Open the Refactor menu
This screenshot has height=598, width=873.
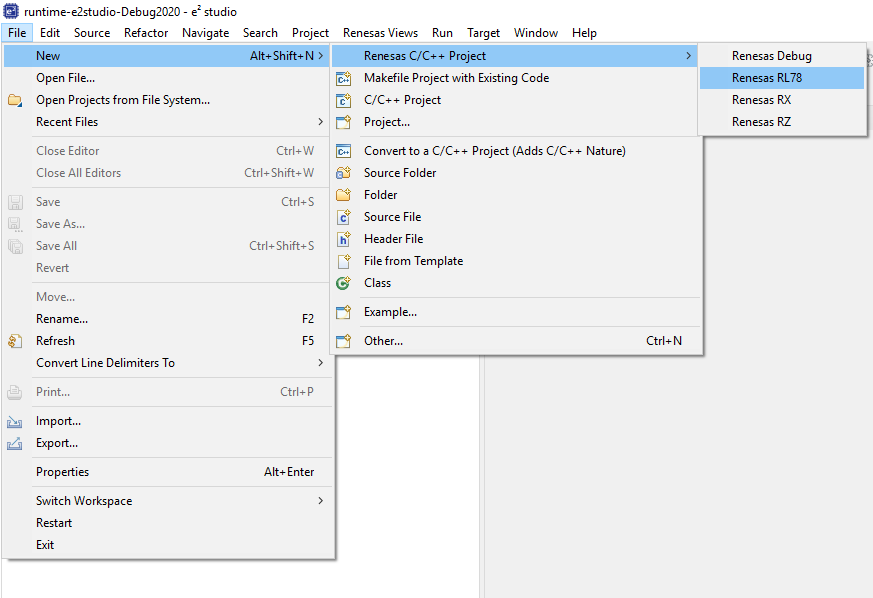point(146,33)
